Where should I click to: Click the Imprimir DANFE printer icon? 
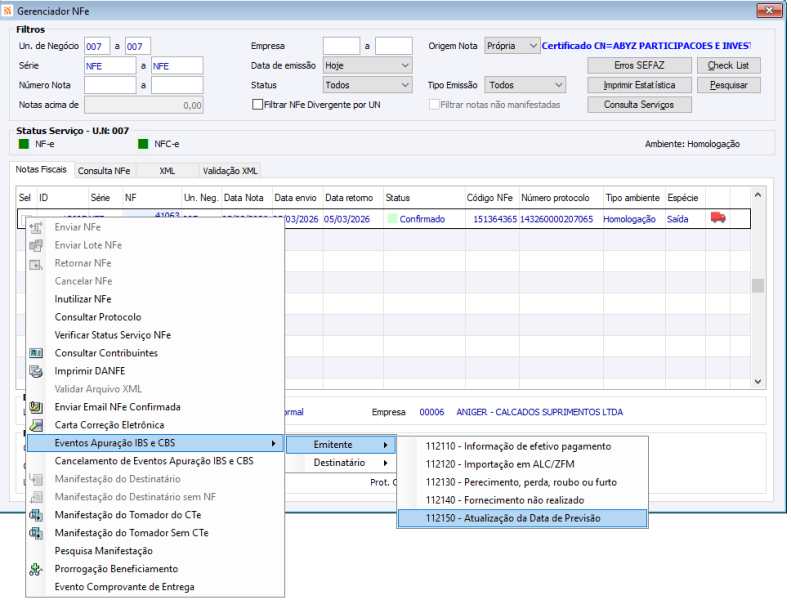(x=36, y=371)
